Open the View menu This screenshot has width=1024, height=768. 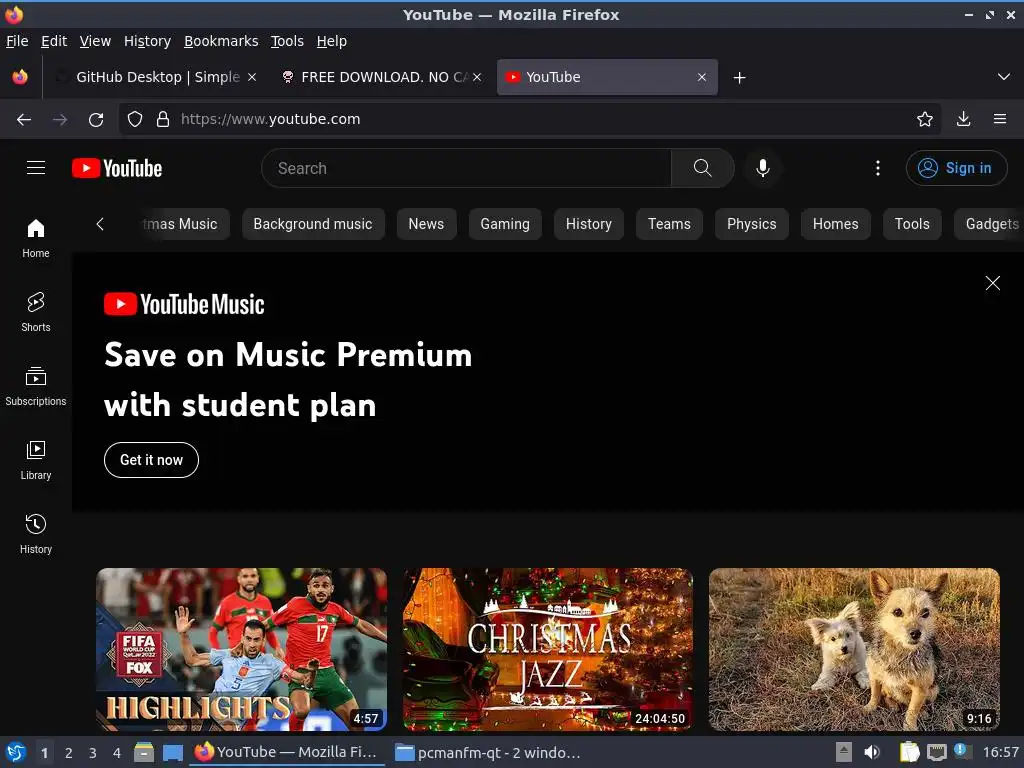(x=95, y=41)
